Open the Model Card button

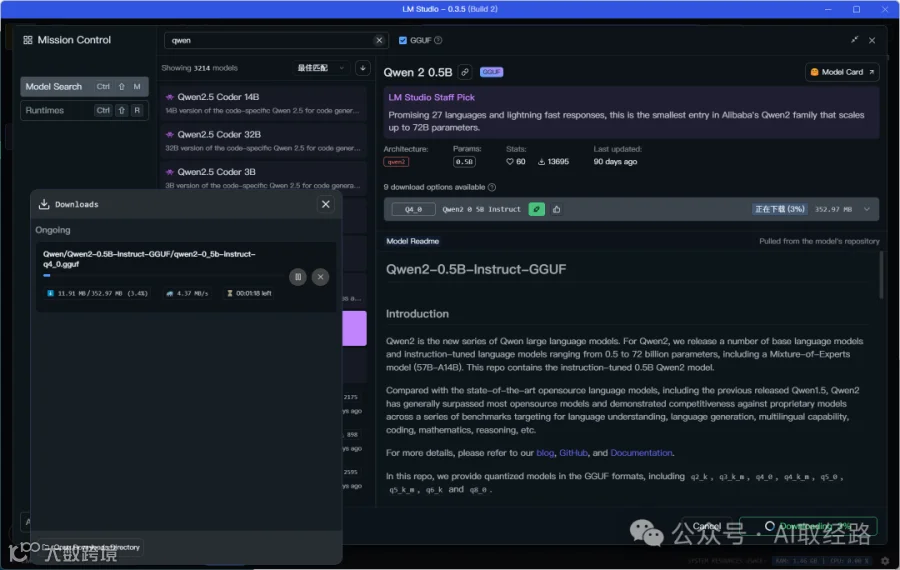(842, 72)
